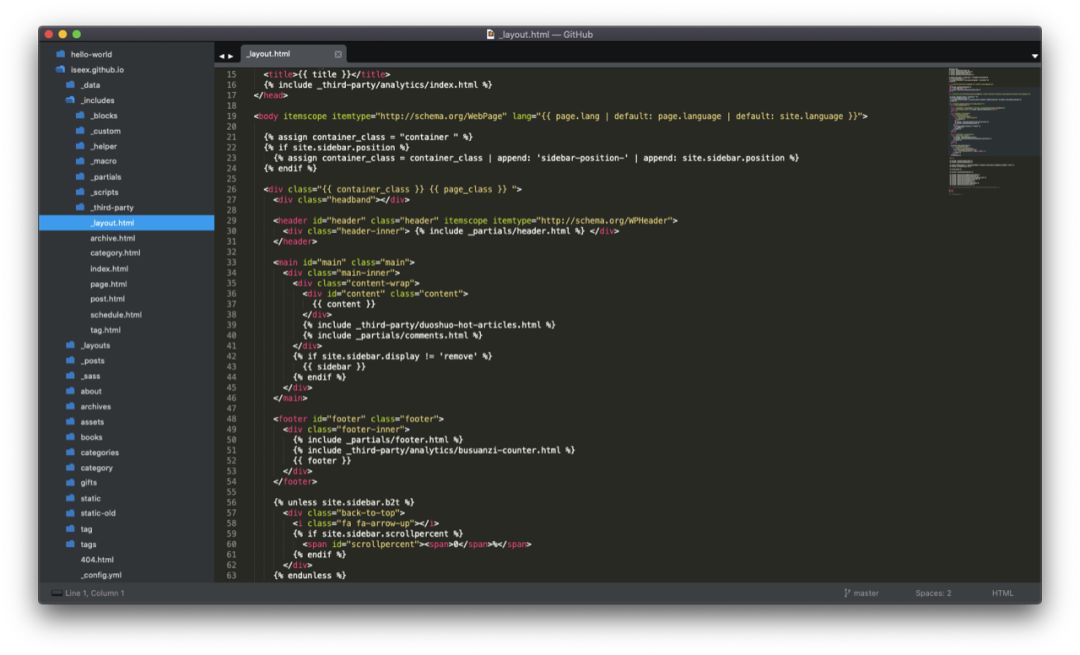Open category.html from the sidebar
1080x655 pixels.
pos(115,253)
